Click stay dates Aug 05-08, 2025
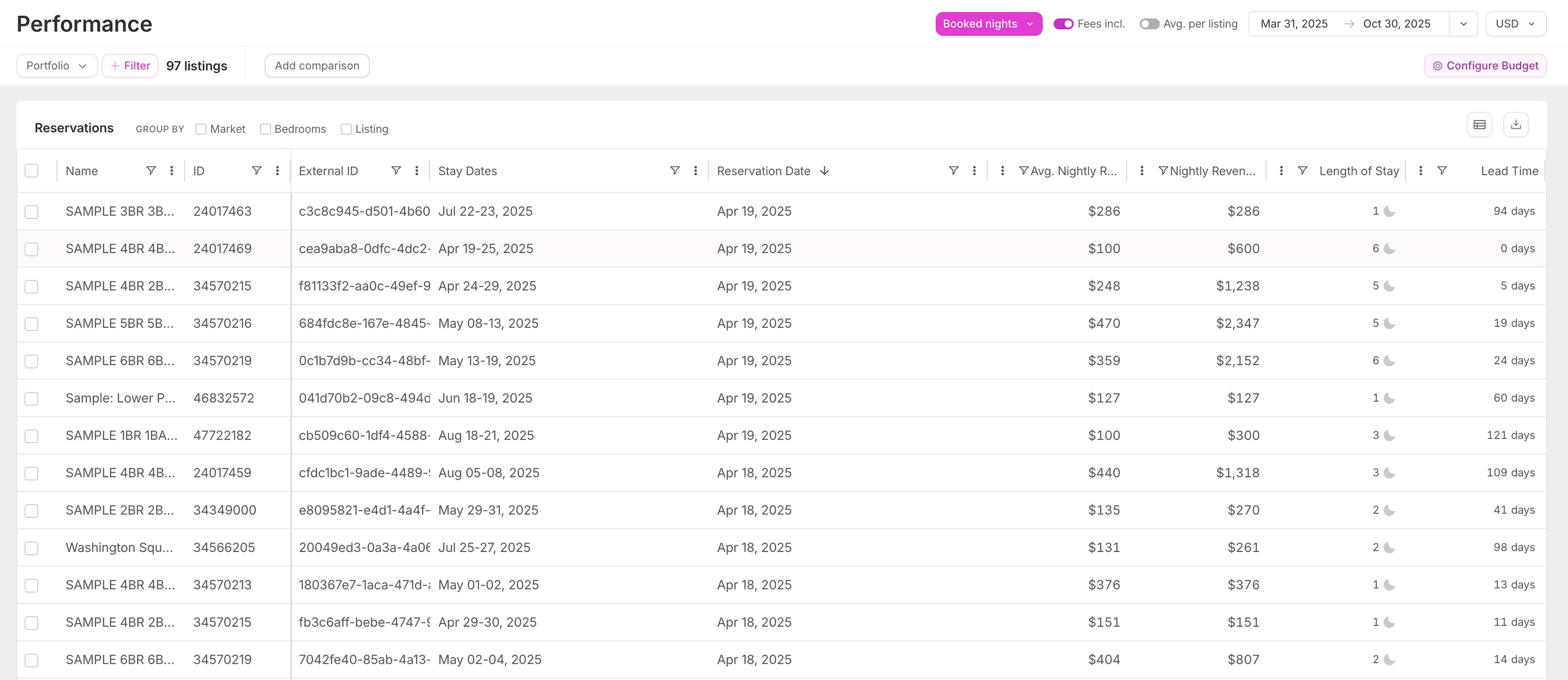This screenshot has width=1568, height=680. pyautogui.click(x=489, y=473)
